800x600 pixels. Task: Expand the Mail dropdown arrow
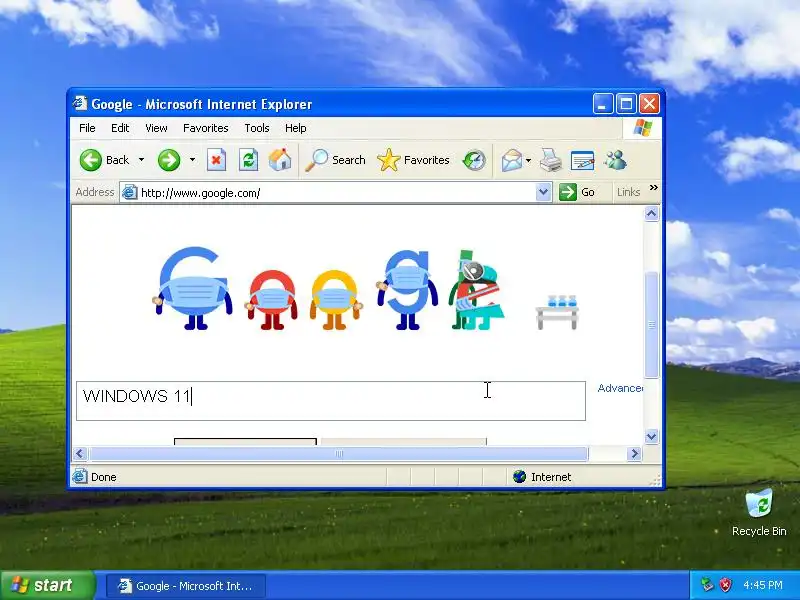click(529, 160)
